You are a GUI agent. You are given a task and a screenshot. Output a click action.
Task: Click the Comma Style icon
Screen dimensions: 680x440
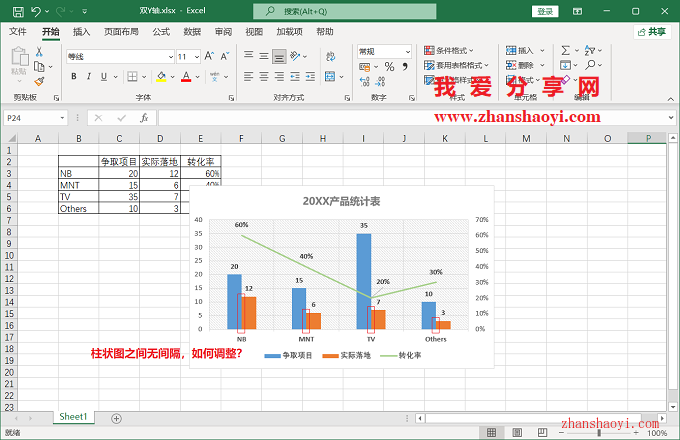[x=405, y=67]
